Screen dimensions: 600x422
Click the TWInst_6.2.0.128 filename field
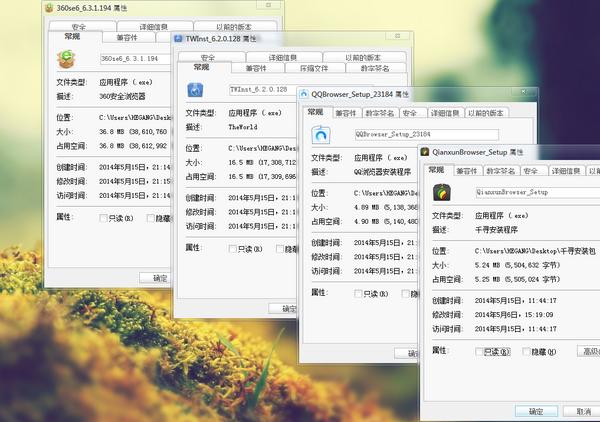pyautogui.click(x=263, y=90)
